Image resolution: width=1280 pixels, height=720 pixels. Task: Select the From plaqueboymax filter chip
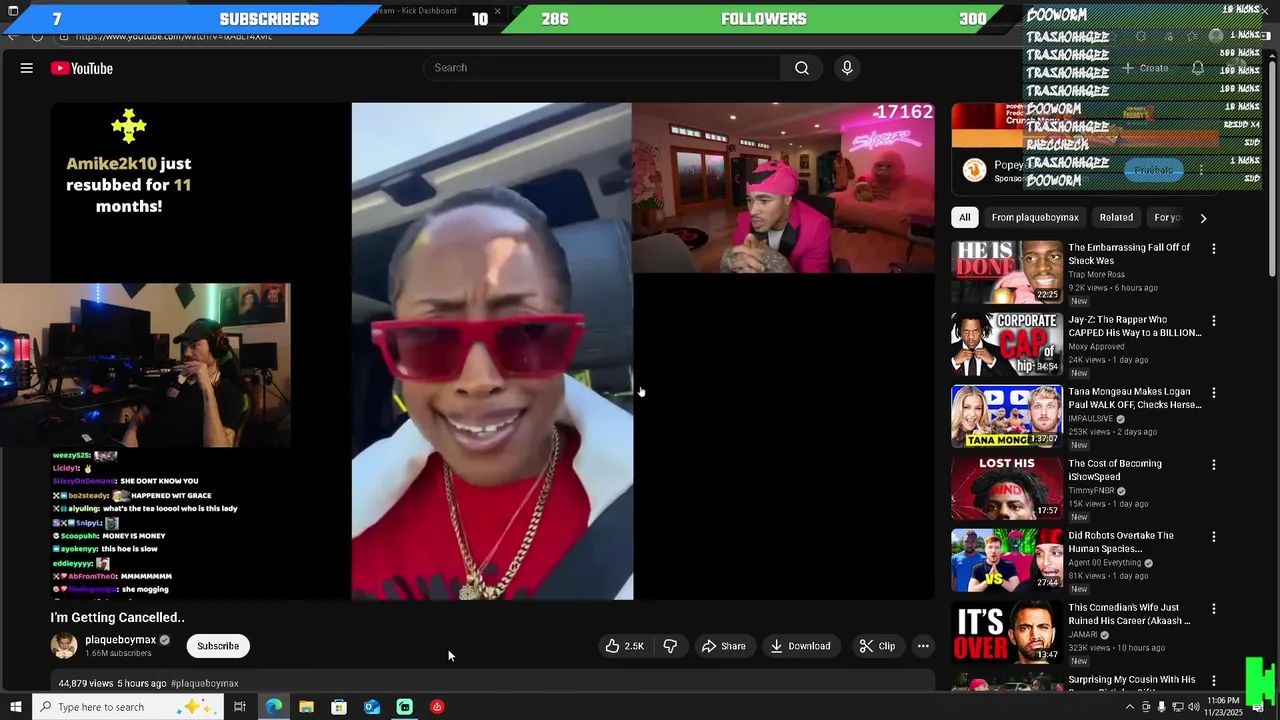tap(1035, 218)
